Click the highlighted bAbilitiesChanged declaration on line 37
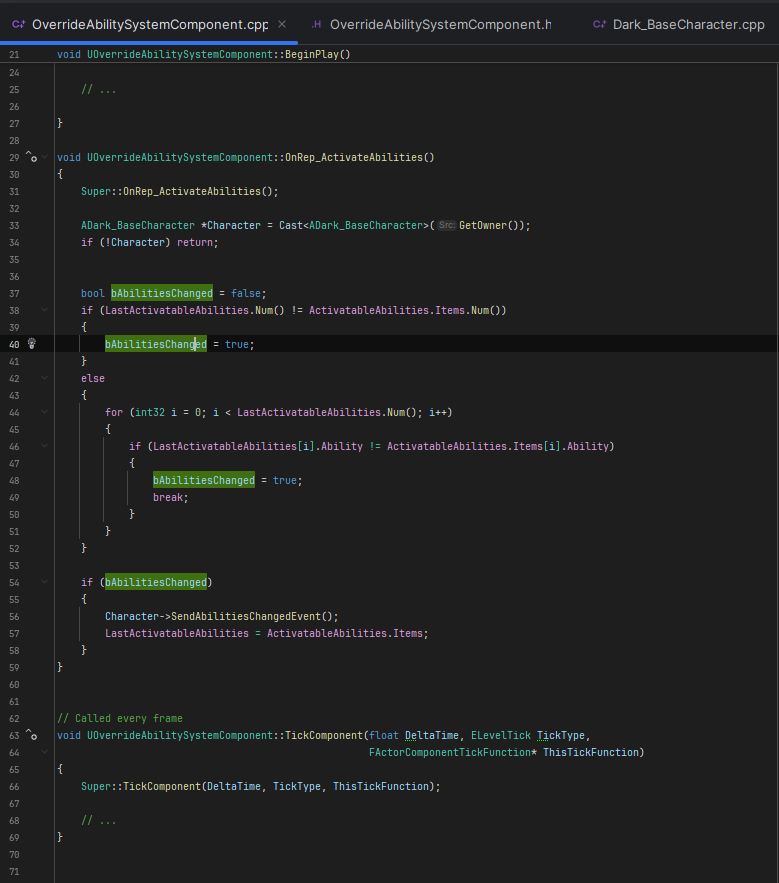The height and width of the screenshot is (883, 779). click(x=161, y=293)
